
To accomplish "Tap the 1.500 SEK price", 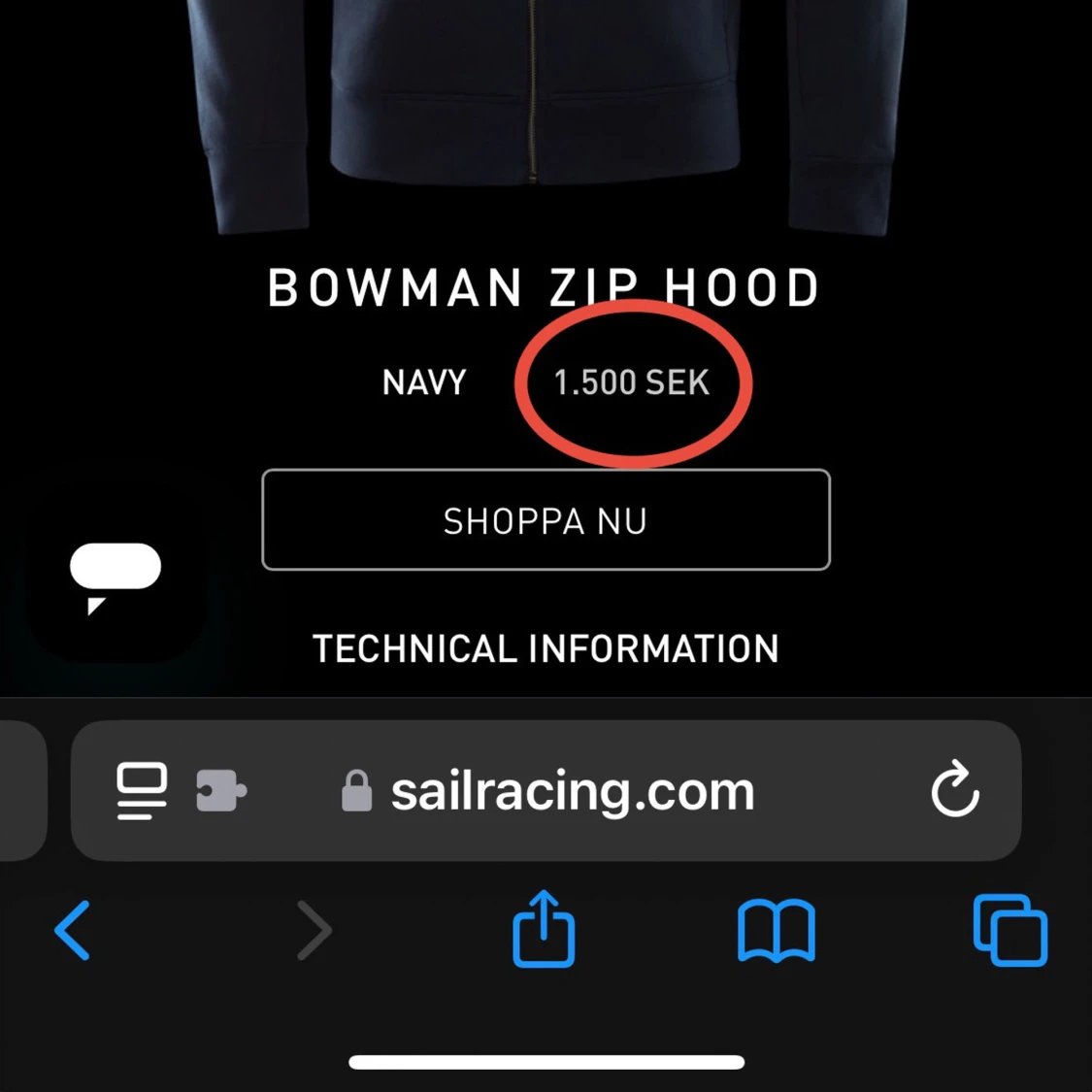I will click(x=632, y=382).
